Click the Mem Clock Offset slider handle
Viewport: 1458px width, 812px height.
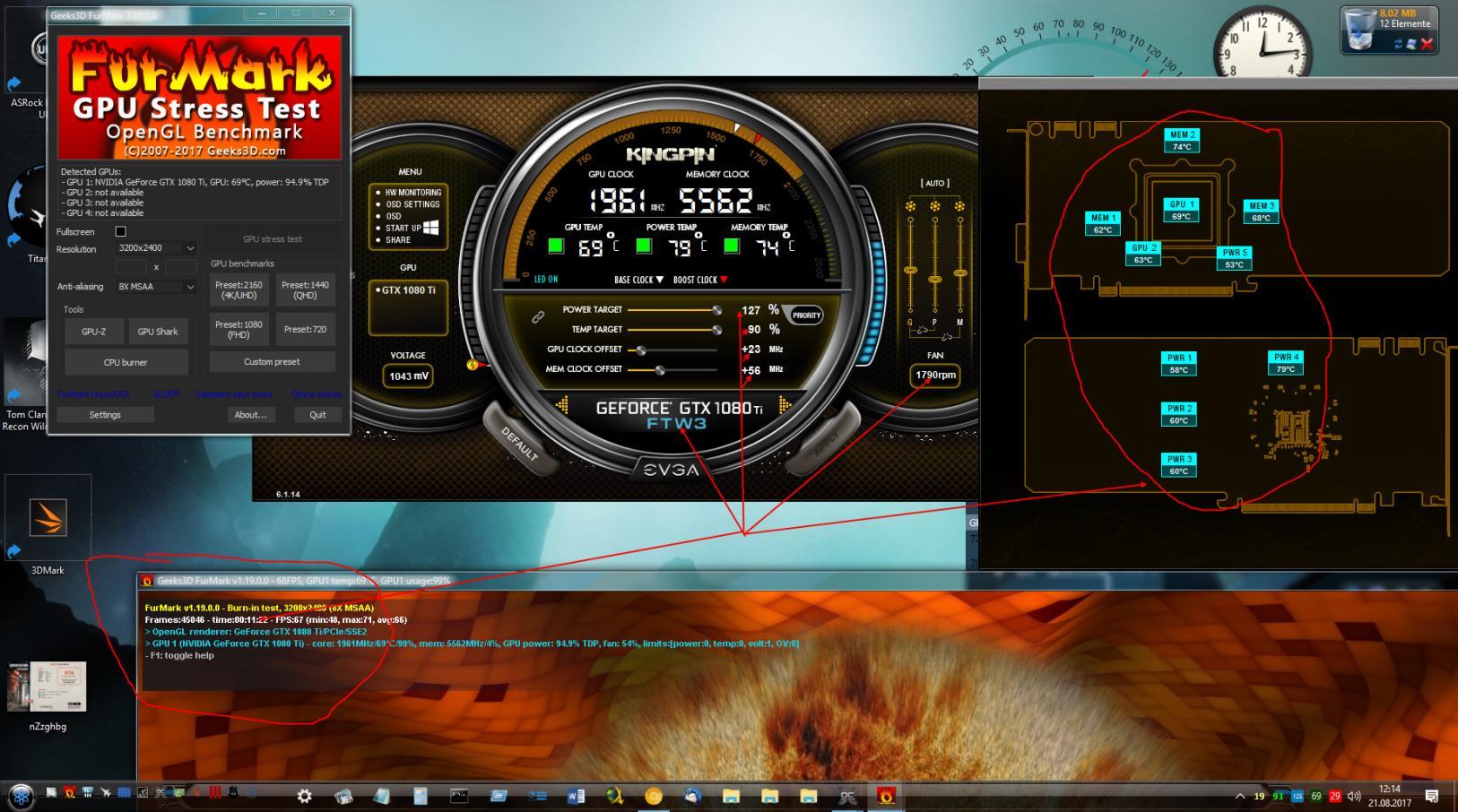[660, 370]
